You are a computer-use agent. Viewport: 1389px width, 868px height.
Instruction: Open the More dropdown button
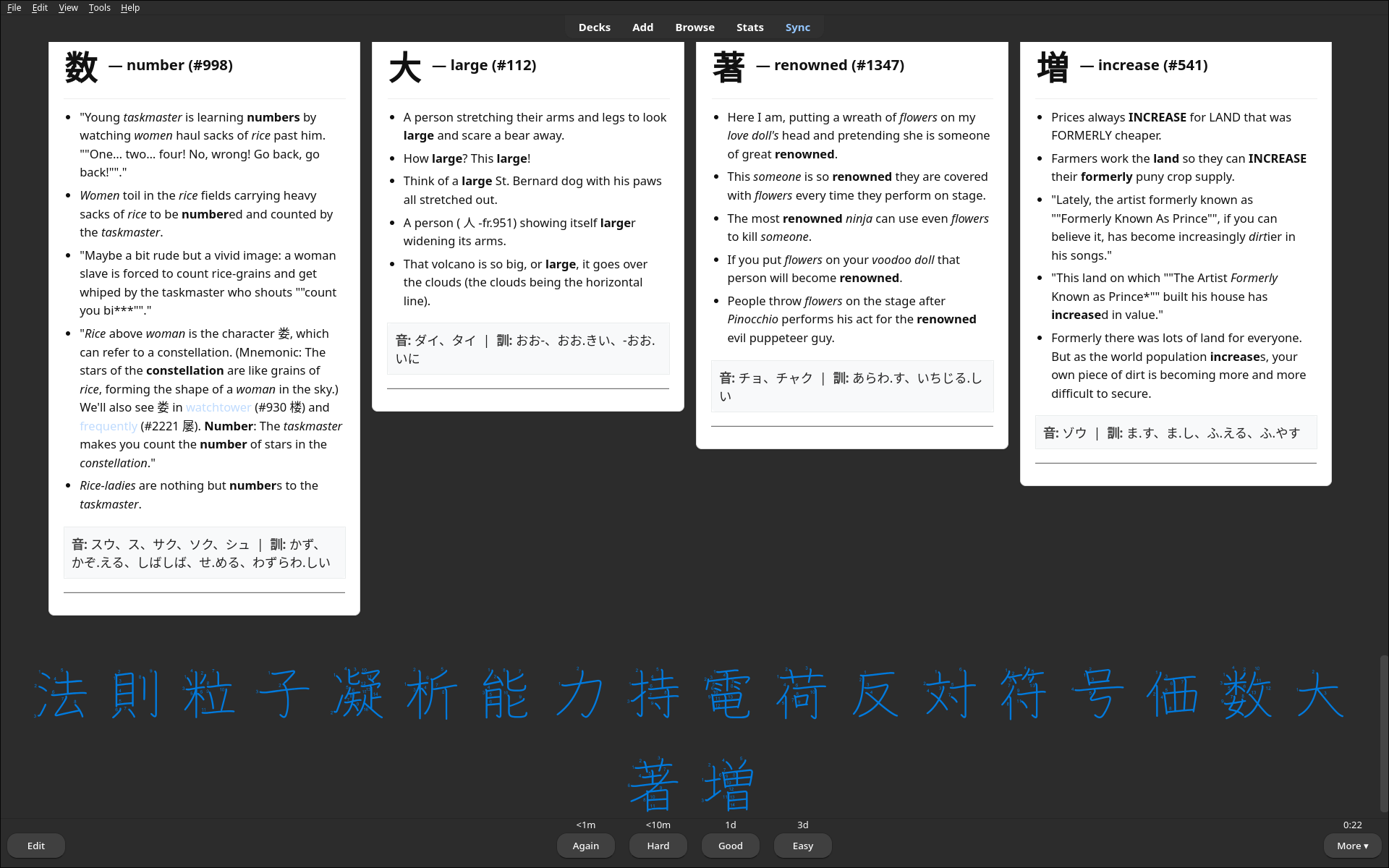point(1352,846)
